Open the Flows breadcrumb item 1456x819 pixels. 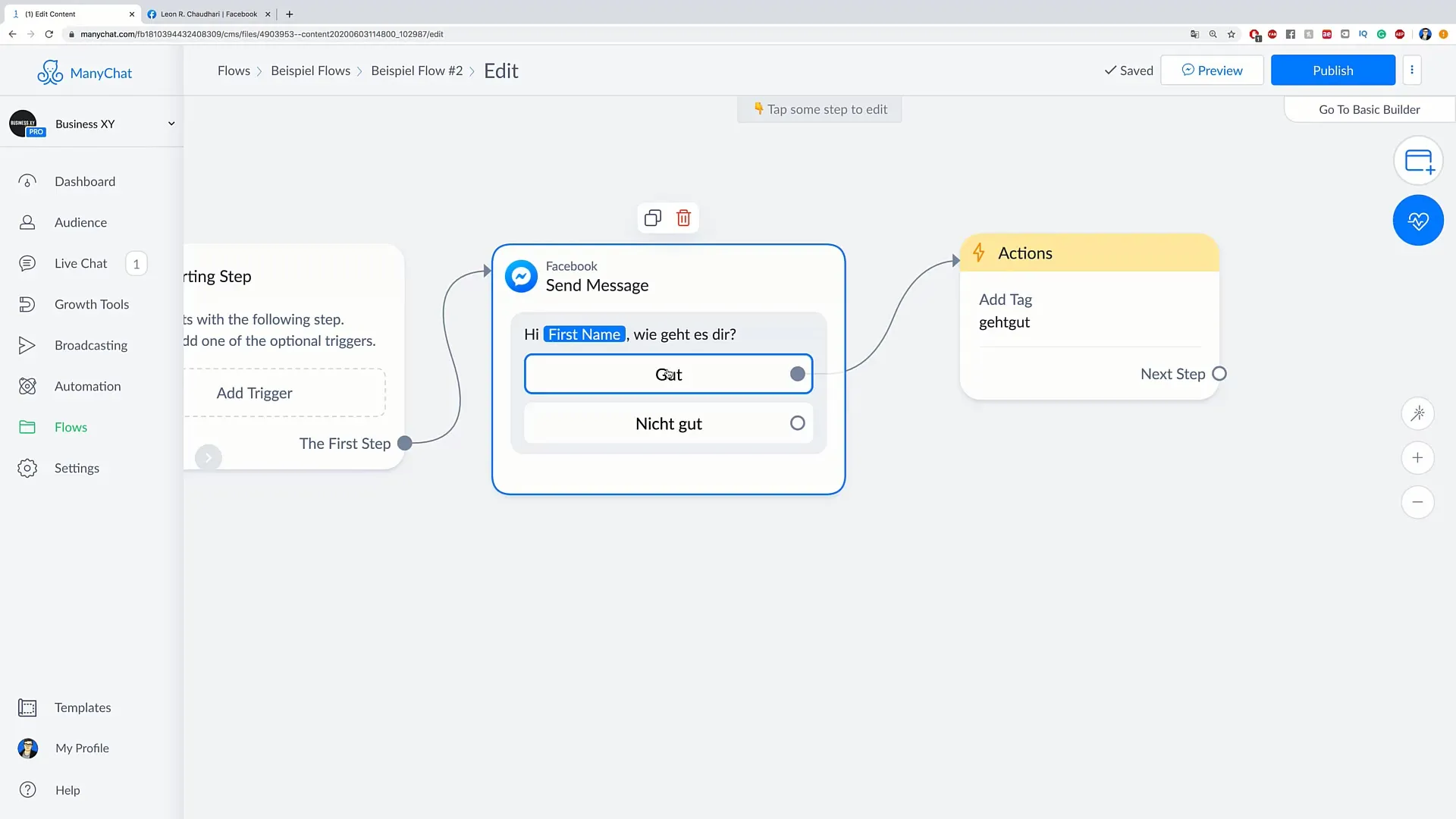pyautogui.click(x=234, y=70)
